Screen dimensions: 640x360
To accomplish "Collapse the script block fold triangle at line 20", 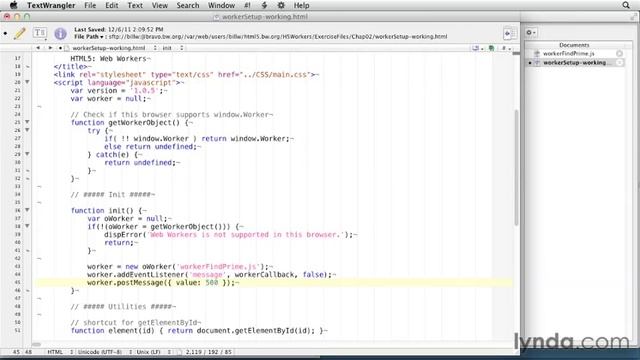I will (x=27, y=82).
